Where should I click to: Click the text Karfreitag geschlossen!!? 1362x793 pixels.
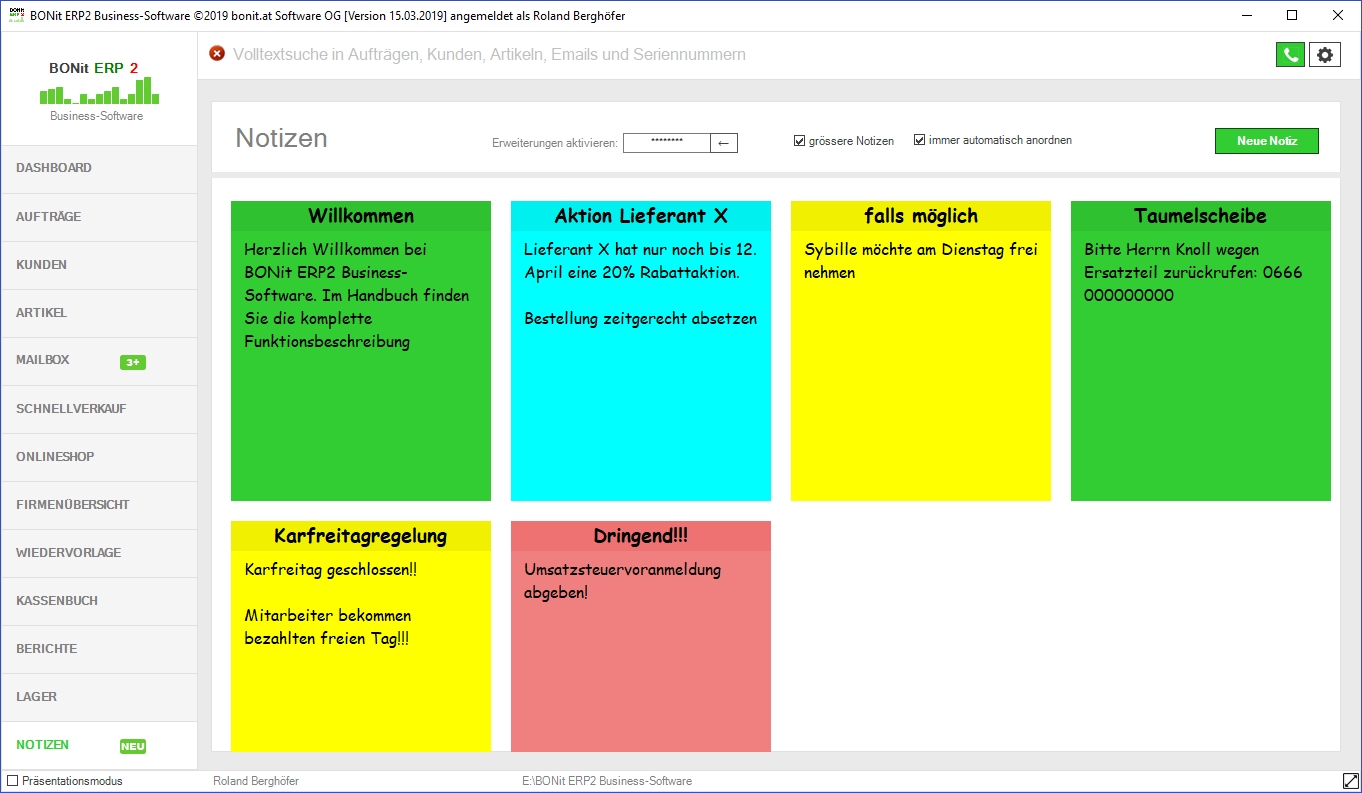(331, 570)
